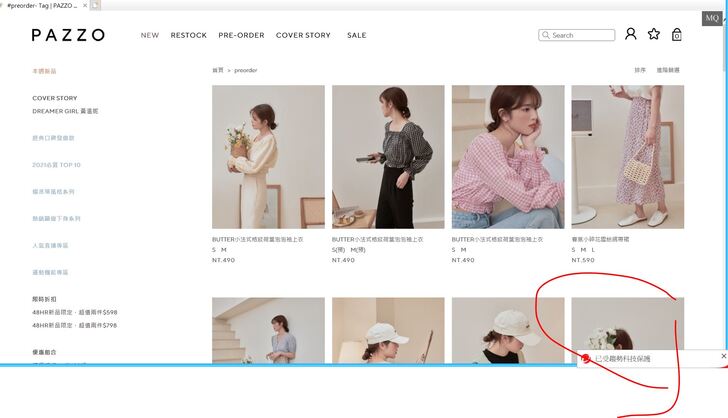
Task: Open the star wishlist icon
Action: pyautogui.click(x=654, y=34)
